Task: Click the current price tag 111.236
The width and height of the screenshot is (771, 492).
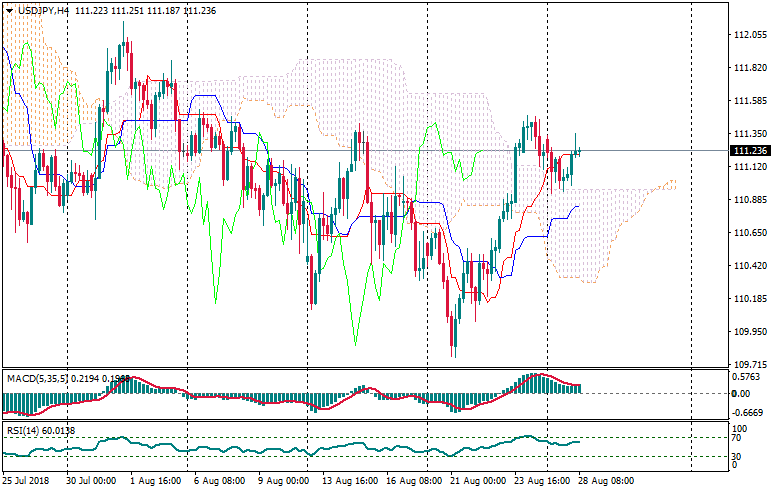Action: 749,151
